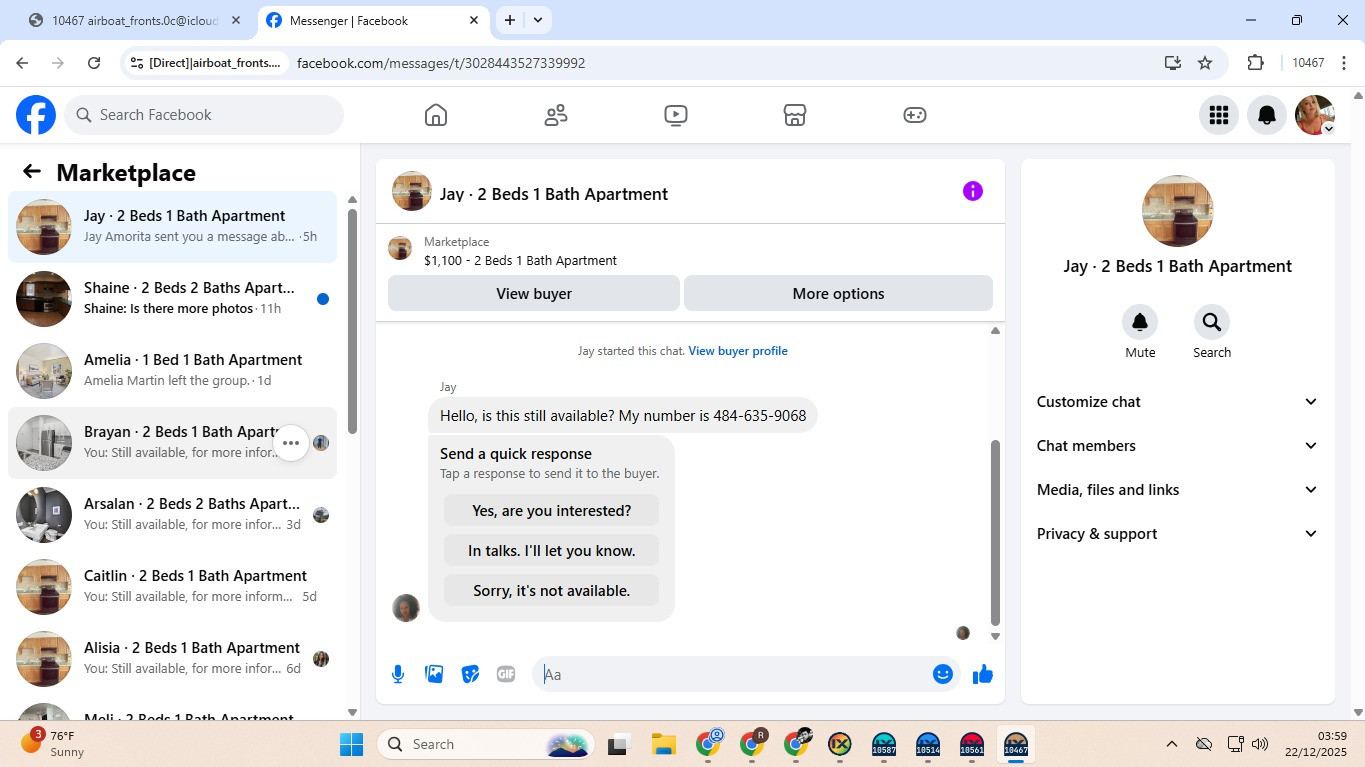This screenshot has height=767, width=1365.
Task: Open the Windows Start menu
Action: pos(352,744)
